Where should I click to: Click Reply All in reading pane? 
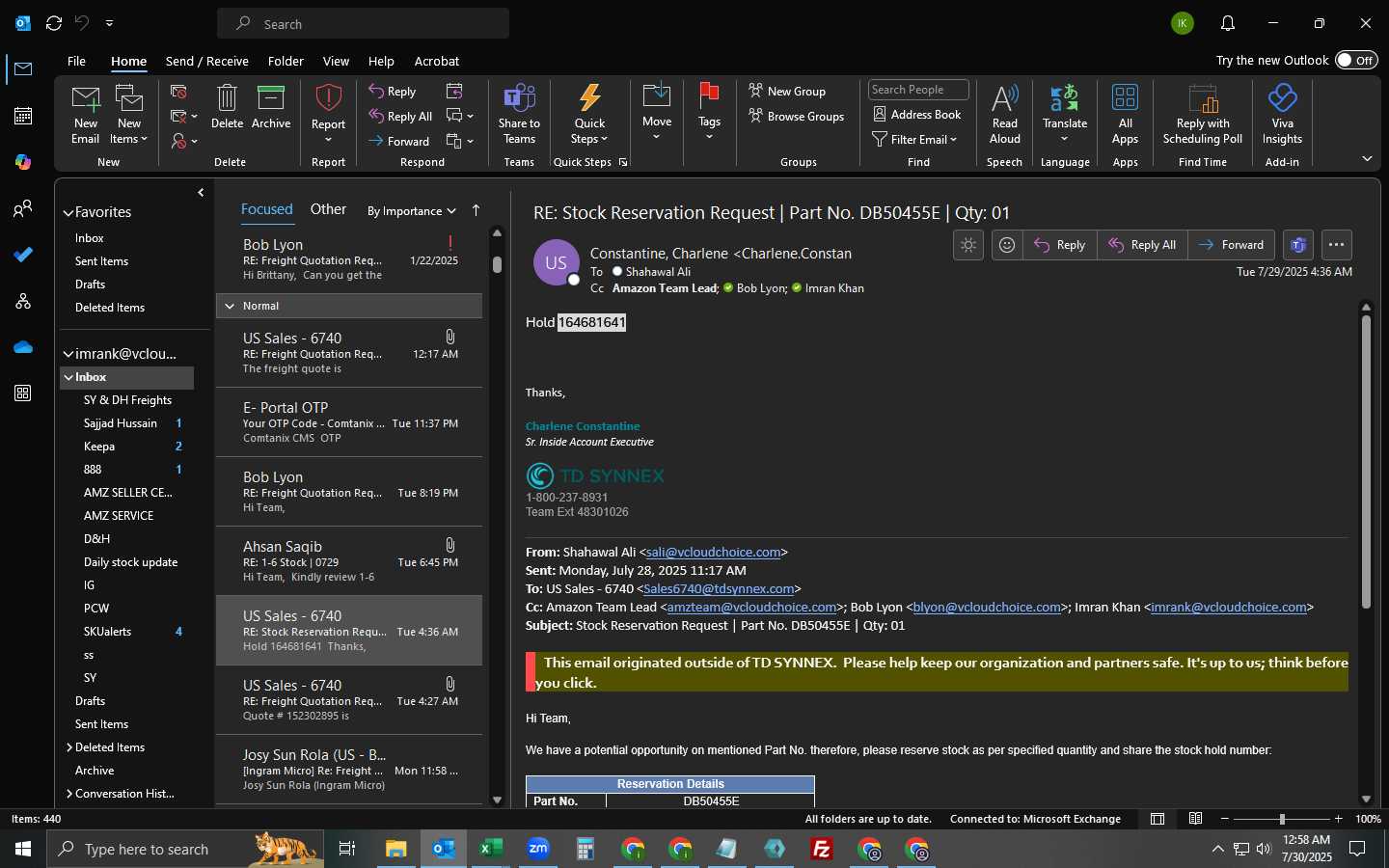pyautogui.click(x=1142, y=245)
